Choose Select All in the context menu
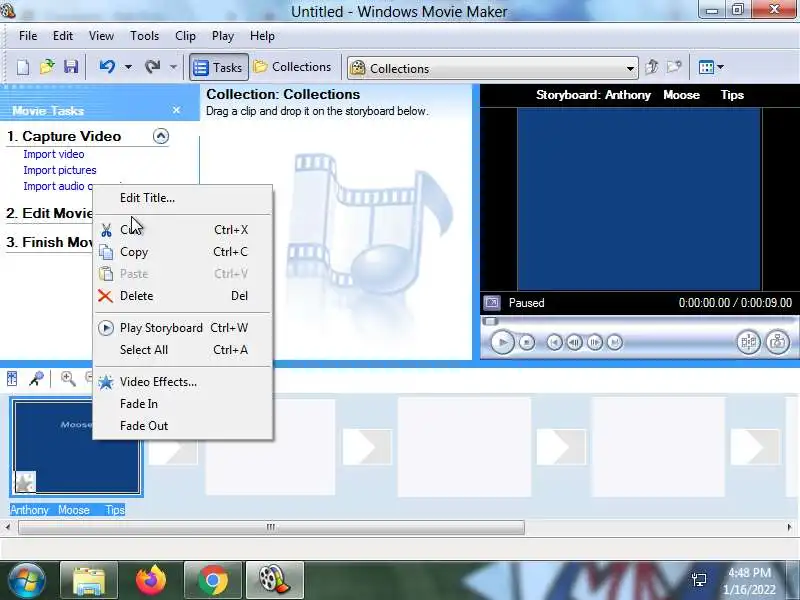The width and height of the screenshot is (800, 600). point(183,350)
